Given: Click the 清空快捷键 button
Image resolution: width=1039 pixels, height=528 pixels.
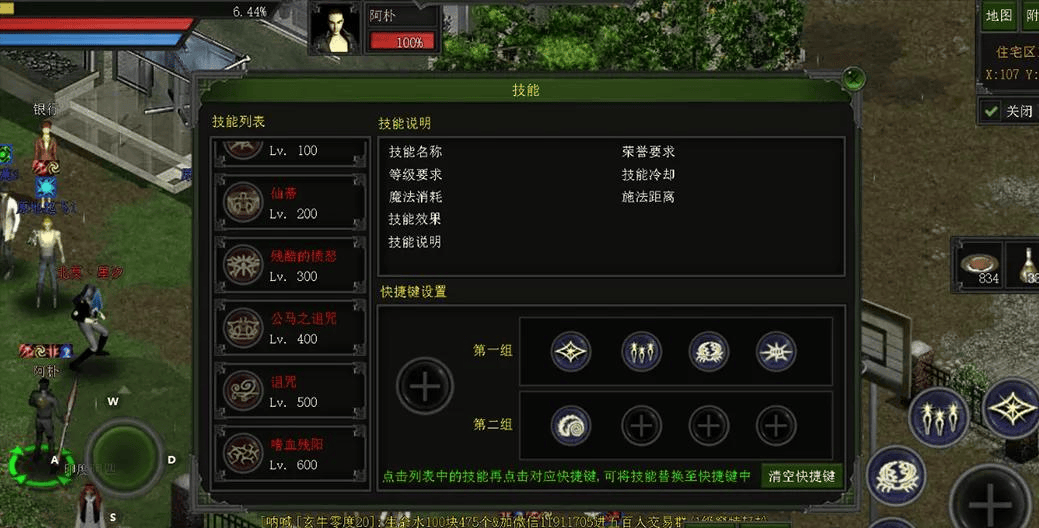Looking at the screenshot, I should pos(801,476).
